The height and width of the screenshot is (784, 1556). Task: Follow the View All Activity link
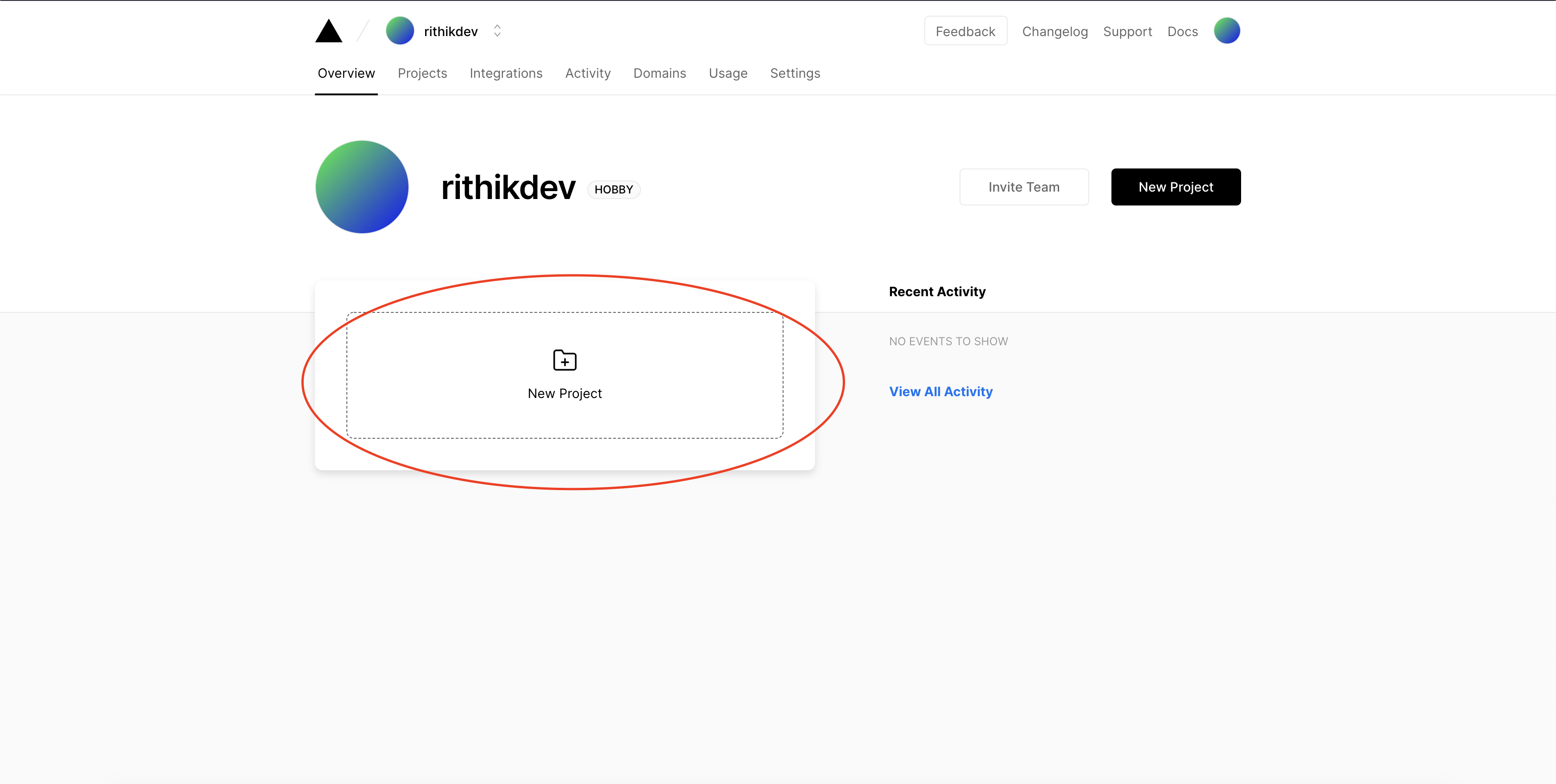(x=941, y=392)
